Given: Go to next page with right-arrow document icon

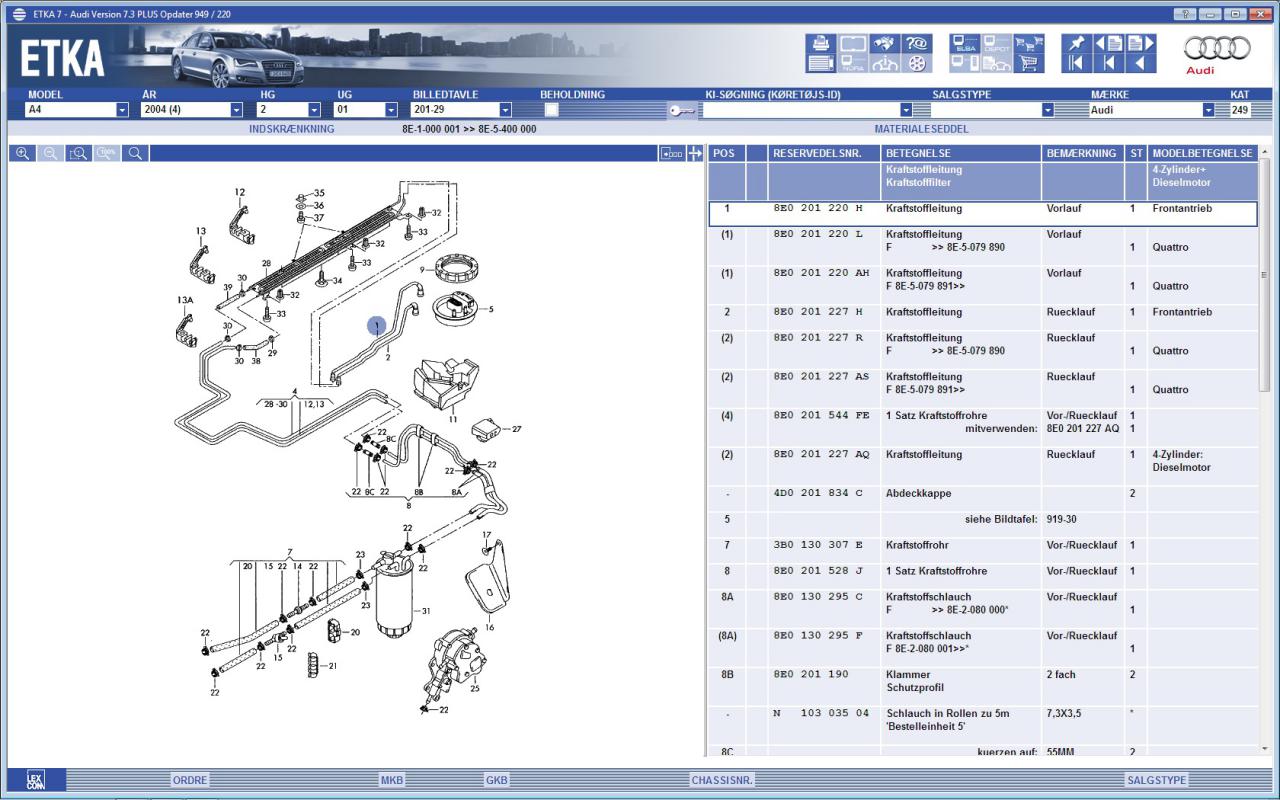Looking at the screenshot, I should pyautogui.click(x=1140, y=43).
